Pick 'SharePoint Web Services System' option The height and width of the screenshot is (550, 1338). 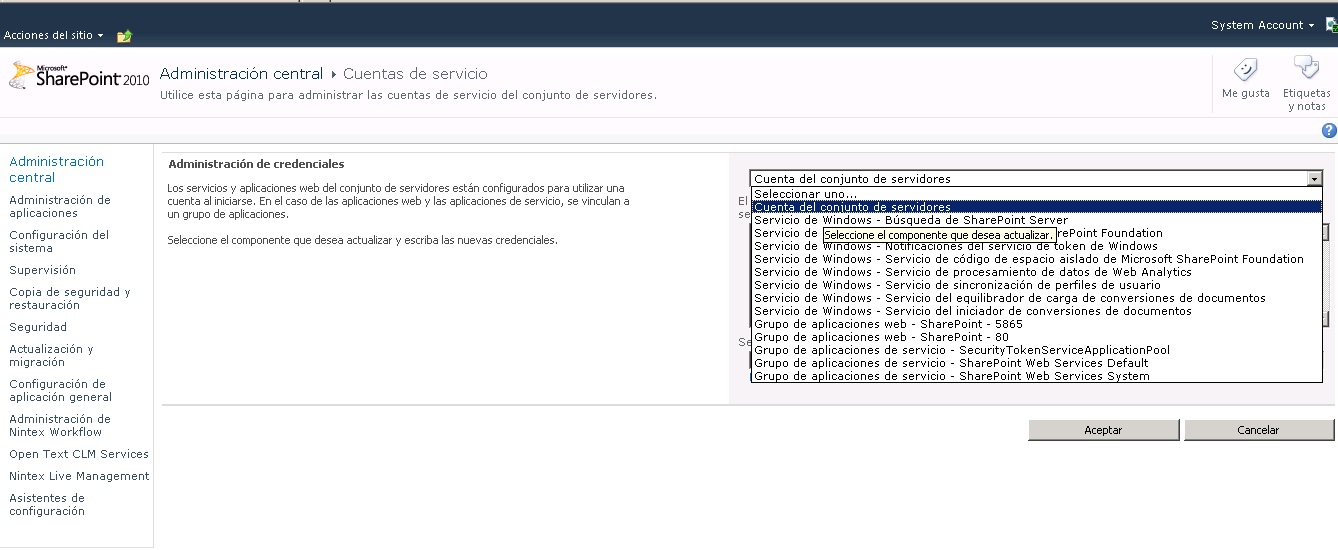1036,376
